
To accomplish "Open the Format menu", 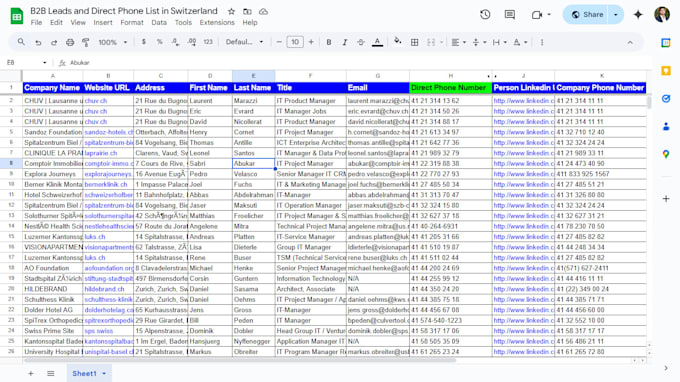I will click(132, 23).
